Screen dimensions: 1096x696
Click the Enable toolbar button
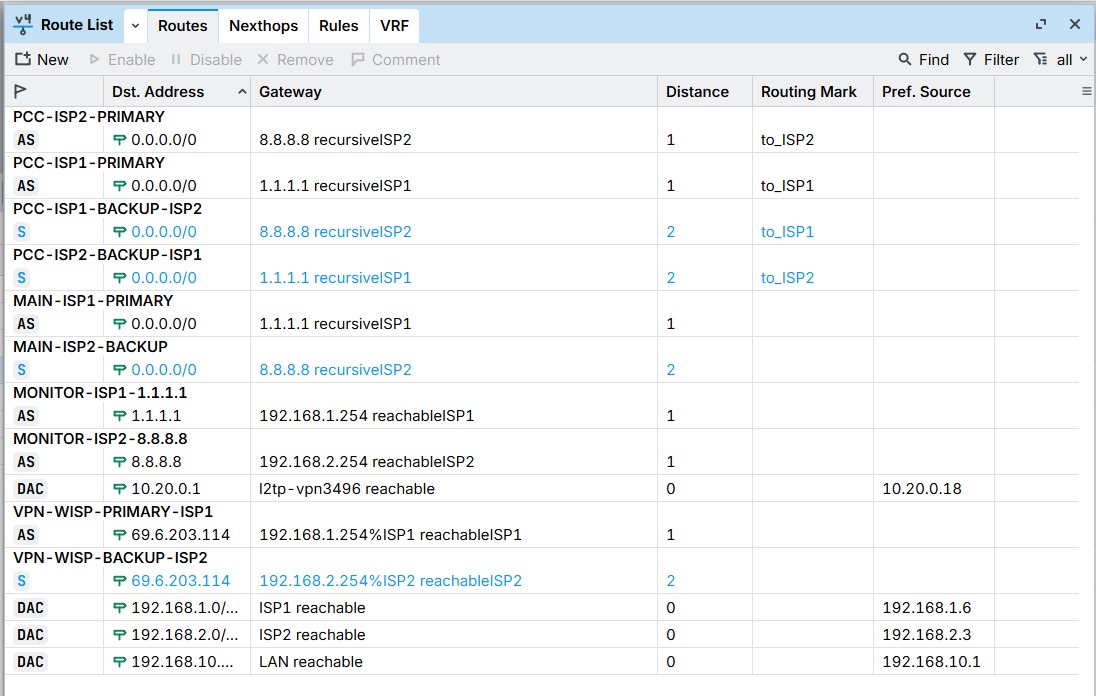pyautogui.click(x=122, y=59)
